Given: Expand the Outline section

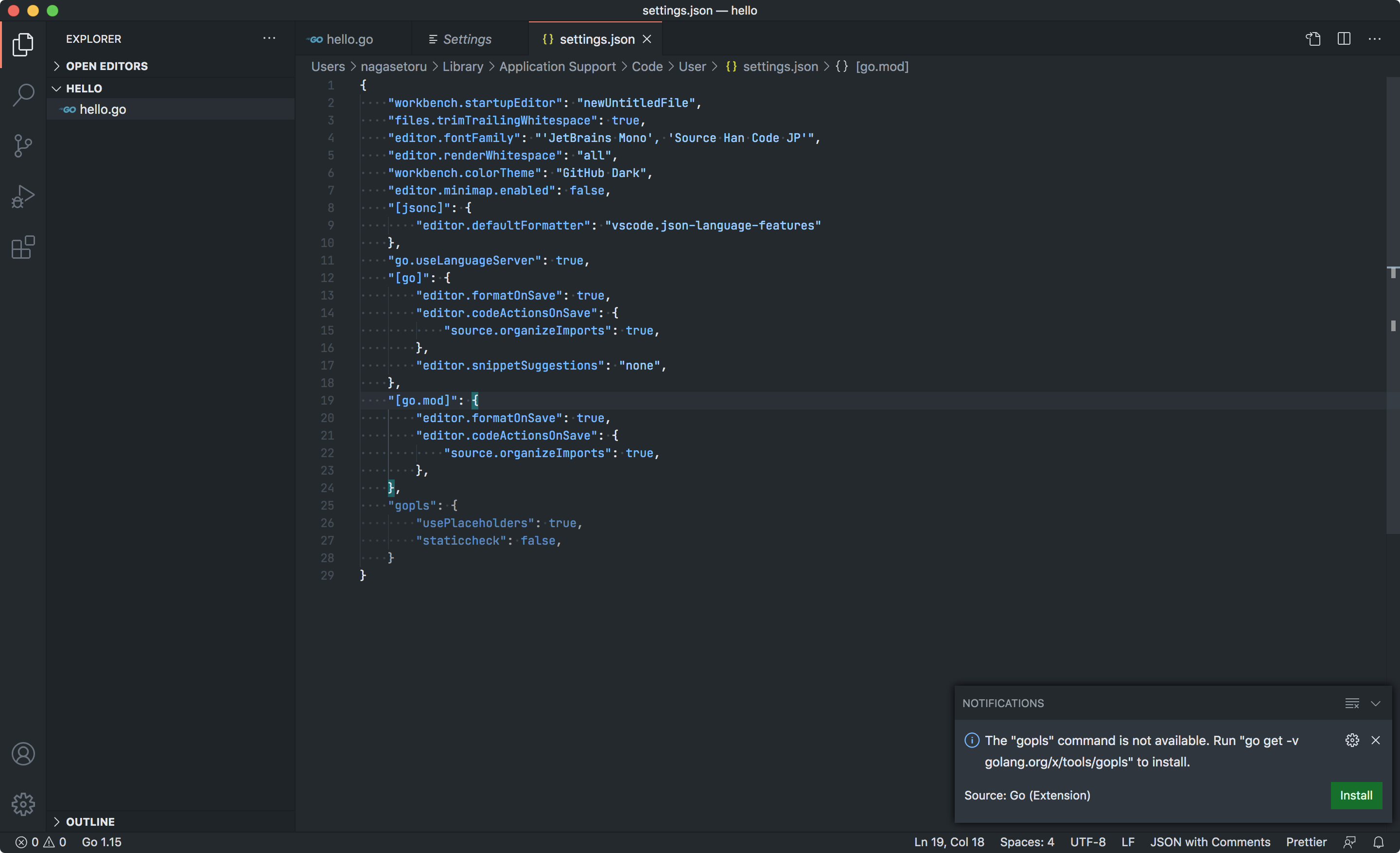Looking at the screenshot, I should point(90,822).
